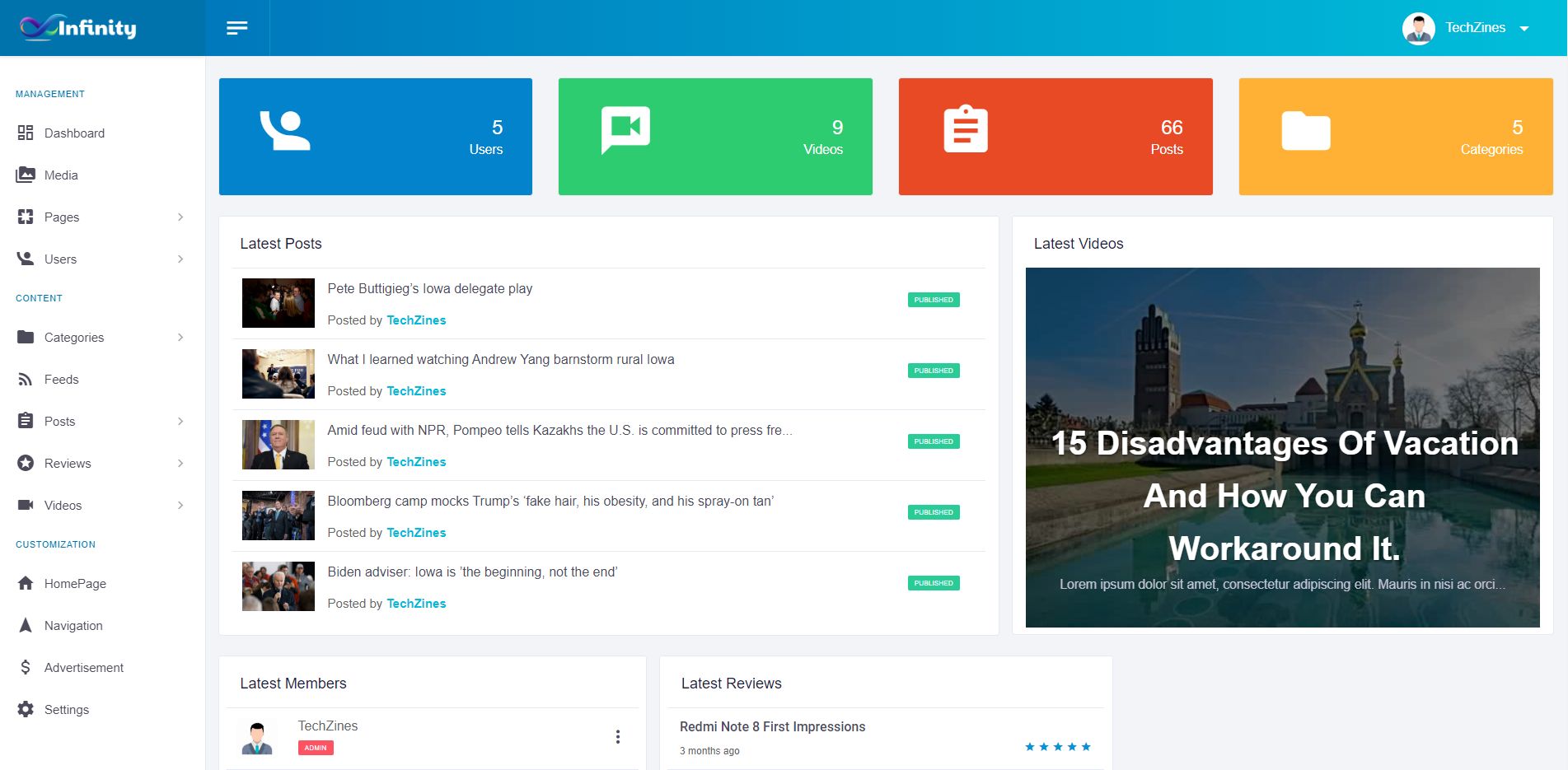Select the Feeds RSS icon

pos(26,379)
